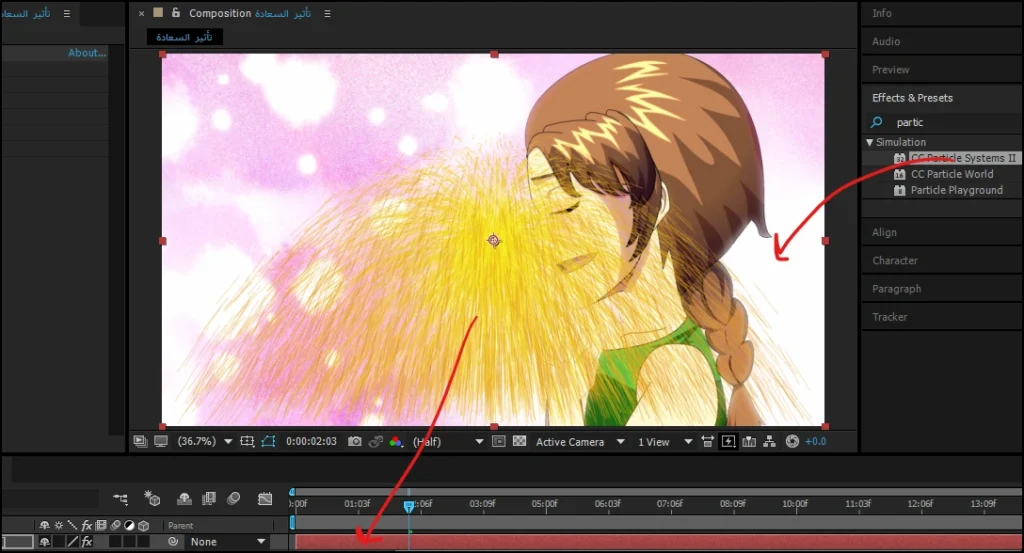The height and width of the screenshot is (553, 1024).
Task: Enable the layer's 3D Layer checkbox
Action: pos(144,541)
